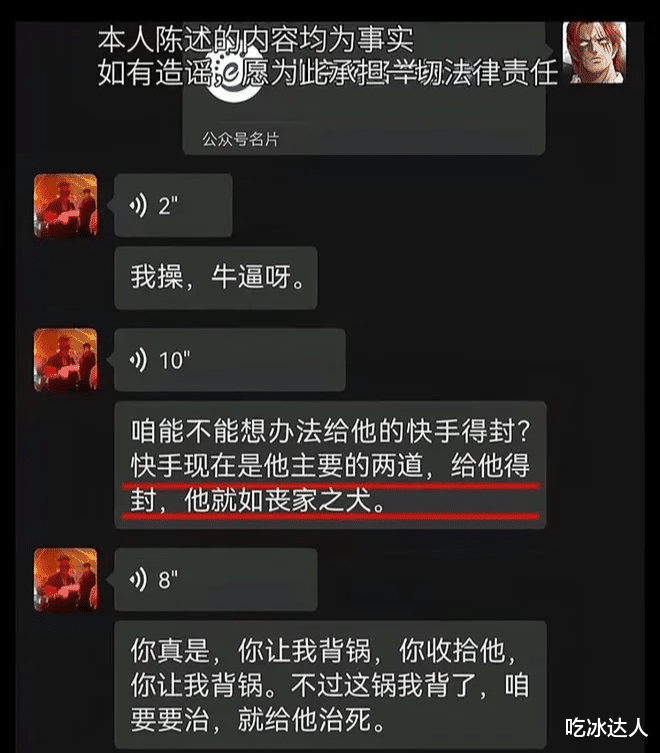This screenshot has height=753, width=660.
Task: Tap the 本人陈述的内容均为事实 overlay caption
Action: 256,40
